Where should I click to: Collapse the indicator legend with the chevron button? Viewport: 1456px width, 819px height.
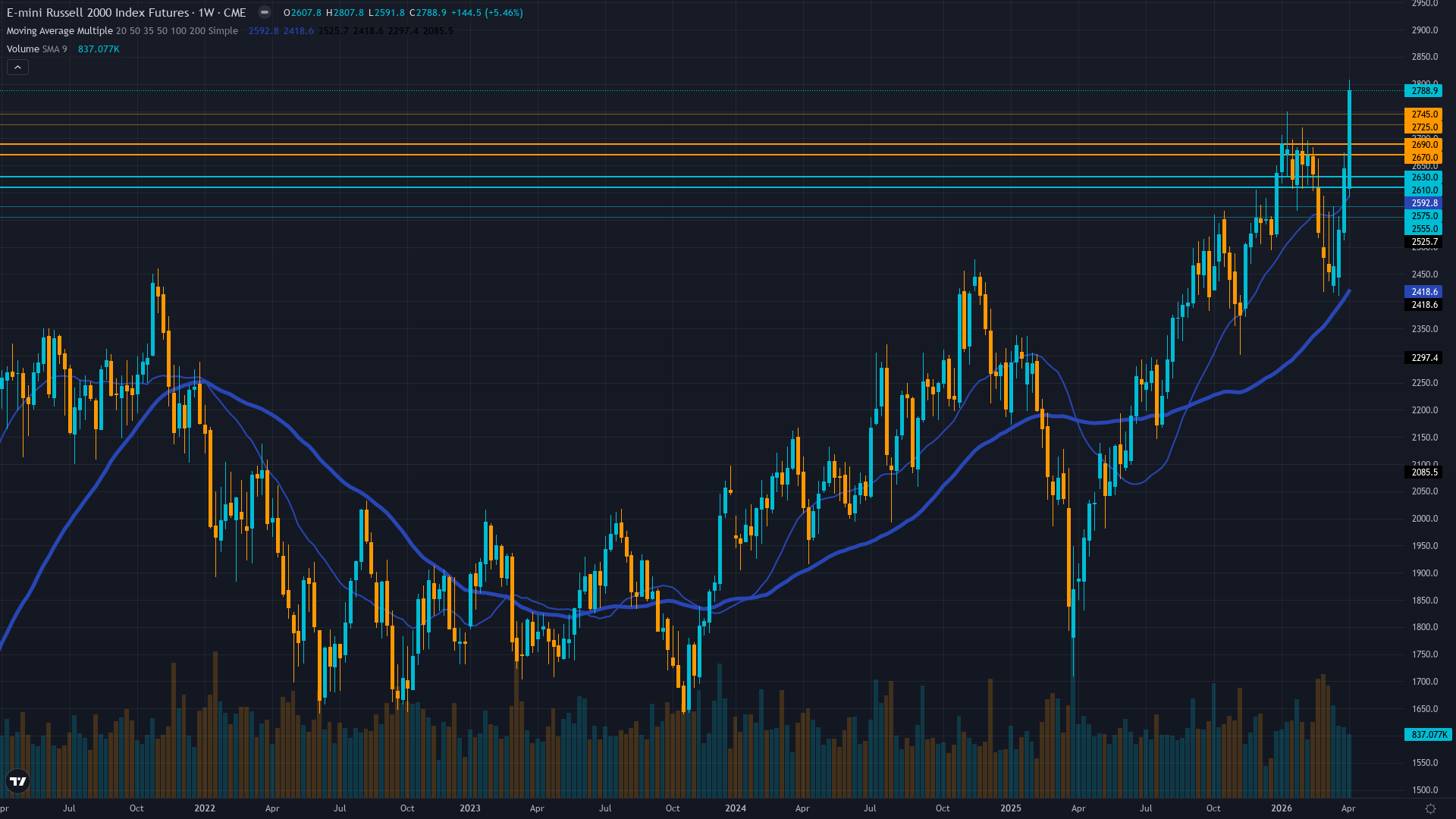coord(18,67)
